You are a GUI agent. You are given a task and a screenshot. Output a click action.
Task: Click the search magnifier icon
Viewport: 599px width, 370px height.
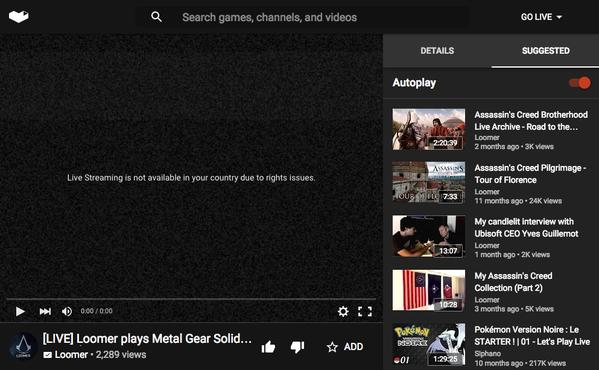(x=156, y=17)
